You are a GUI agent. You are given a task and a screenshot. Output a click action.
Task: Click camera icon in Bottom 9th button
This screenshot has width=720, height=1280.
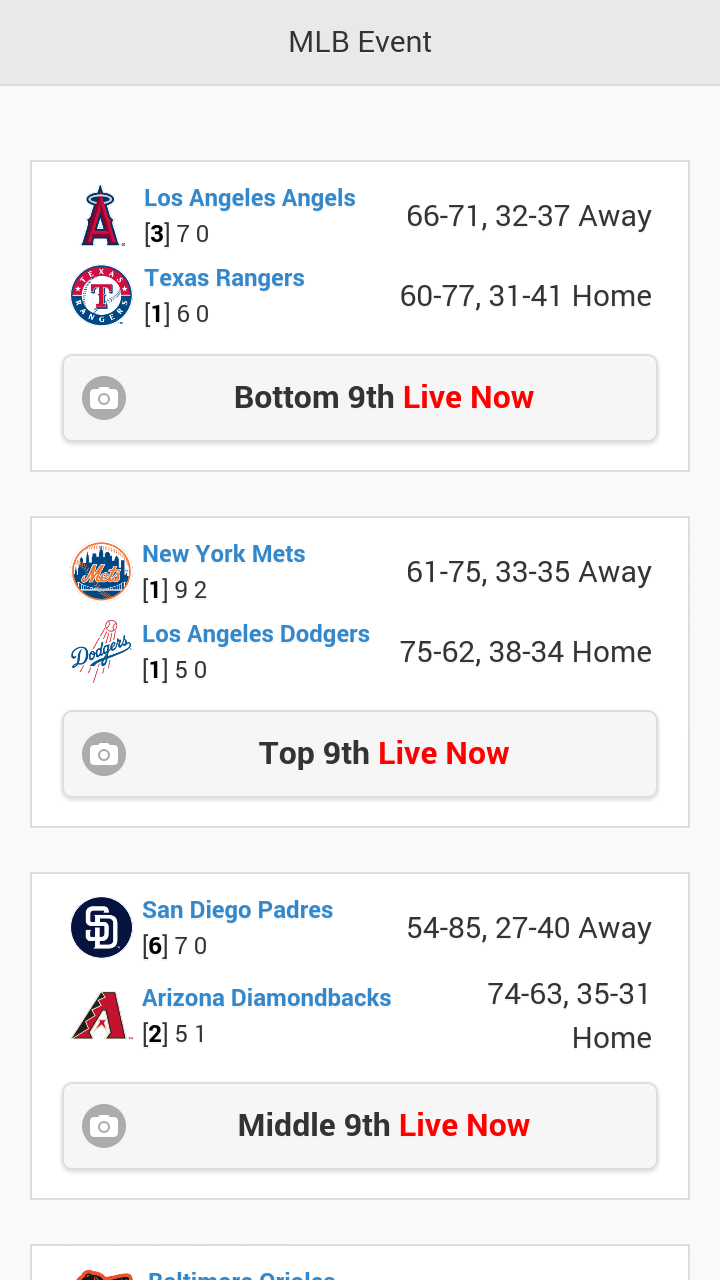click(x=104, y=398)
